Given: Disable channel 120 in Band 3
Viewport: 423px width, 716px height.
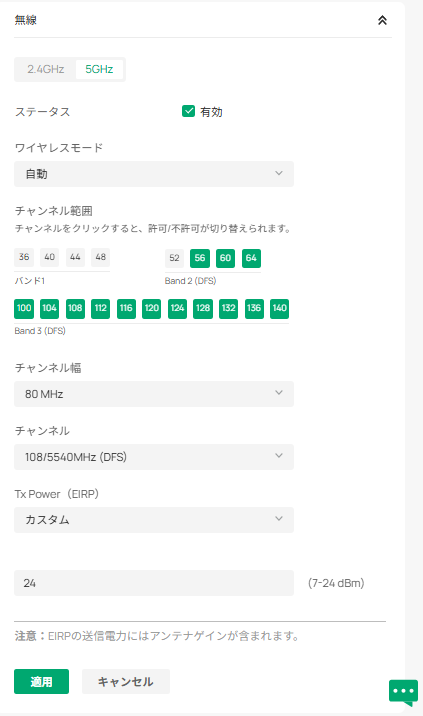Looking at the screenshot, I should 152,308.
